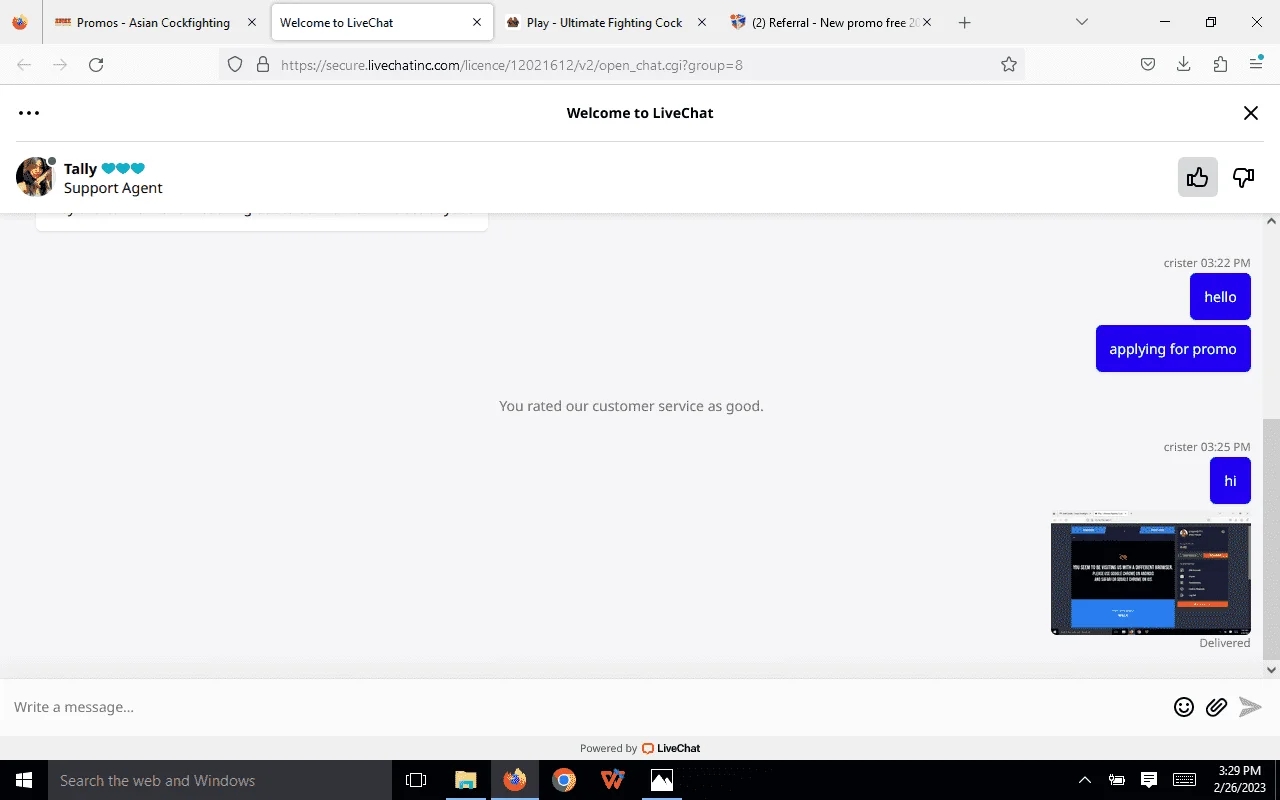The width and height of the screenshot is (1280, 800).
Task: Rate the chat as good with thumbs up
Action: pos(1197,177)
